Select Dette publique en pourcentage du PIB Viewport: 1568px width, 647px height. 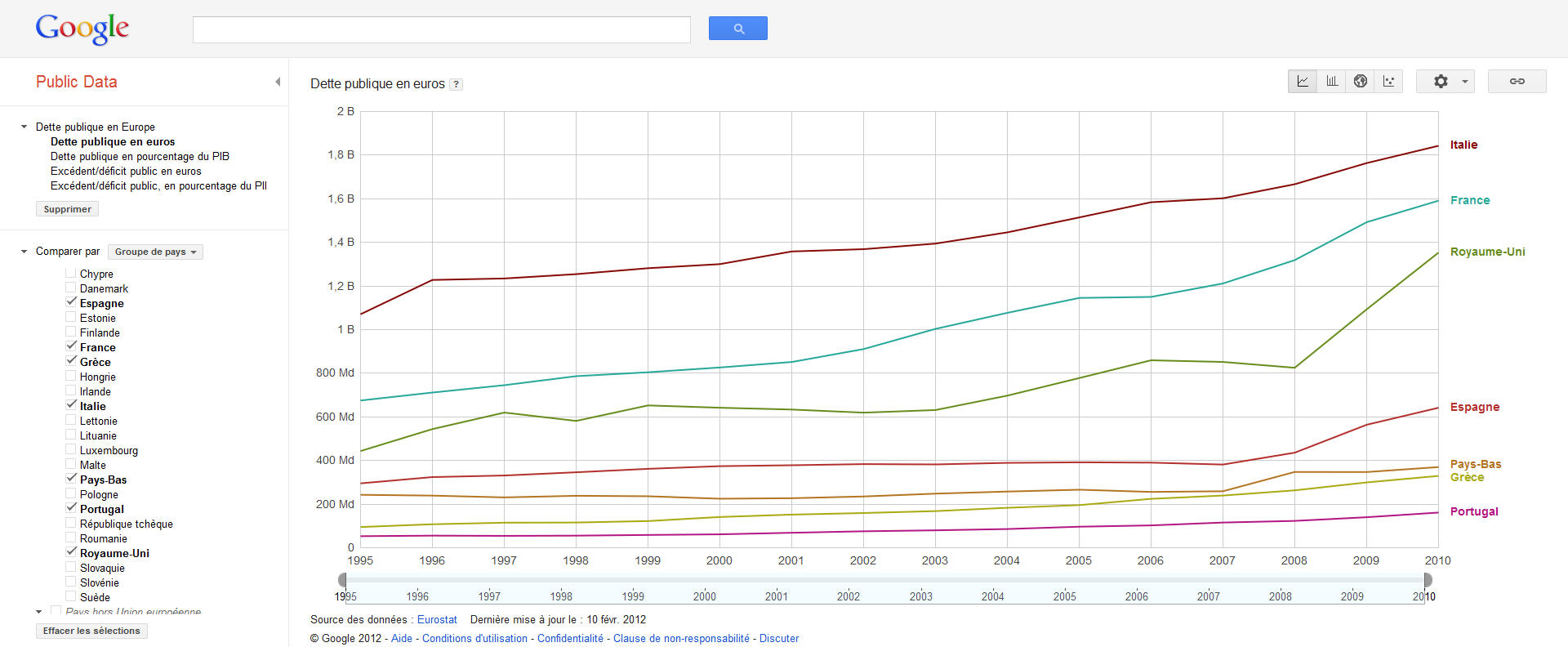coord(140,156)
